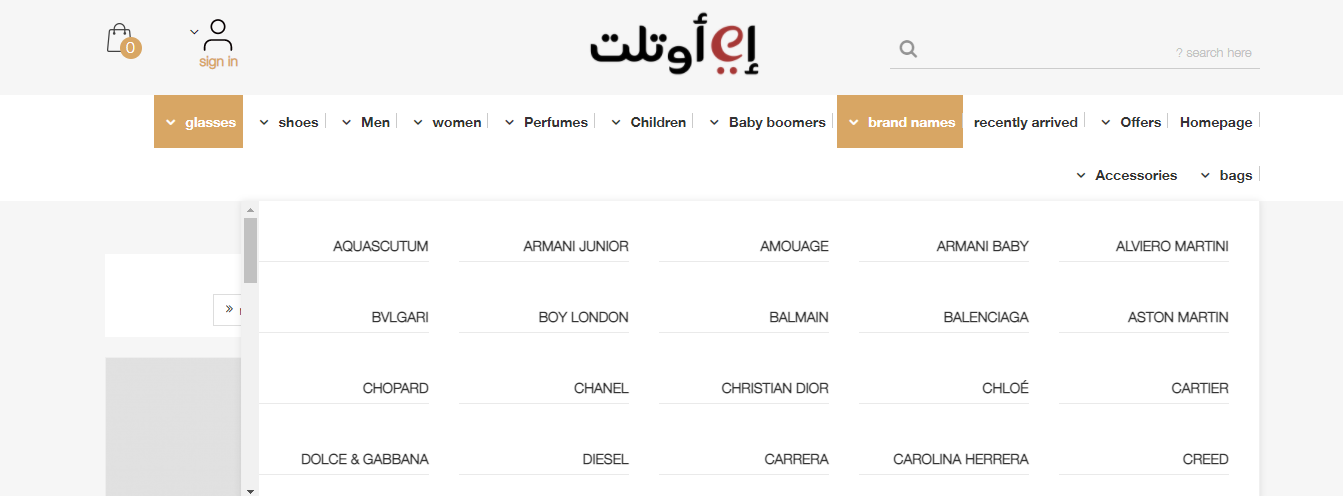This screenshot has height=496, width=1343.
Task: Open the DOLCE & GABBANA brand link
Action: pos(365,459)
